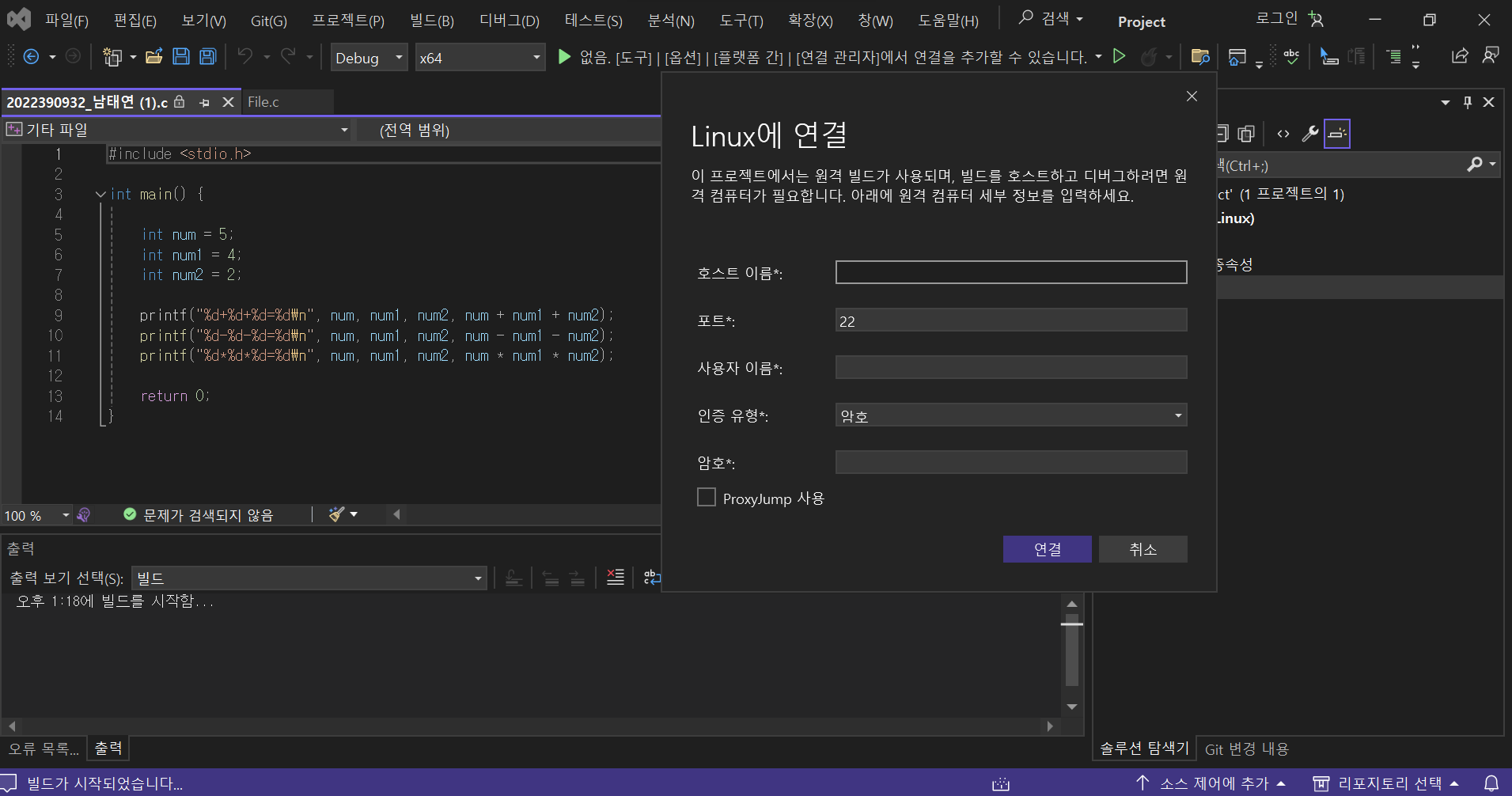1512x796 pixels.
Task: Click the abc spell check icon
Action: tap(1291, 56)
